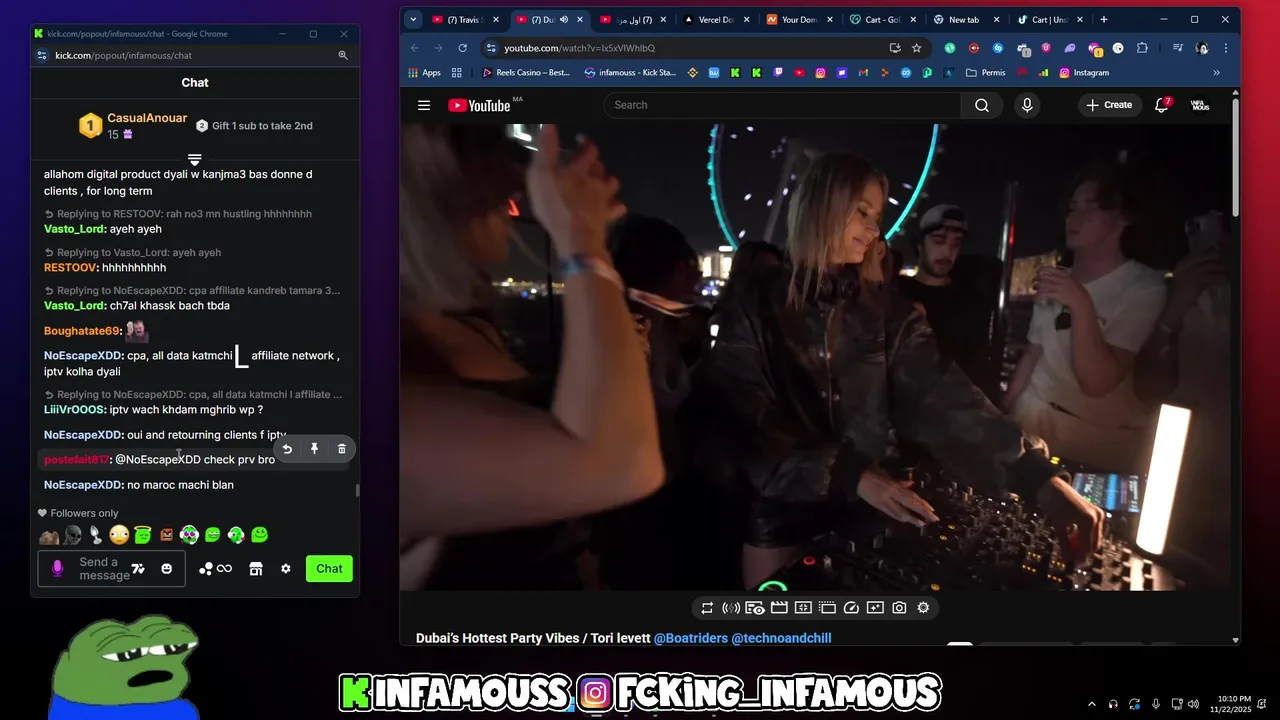The height and width of the screenshot is (720, 1280).
Task: Click the youtube.com address bar
Action: (690, 48)
